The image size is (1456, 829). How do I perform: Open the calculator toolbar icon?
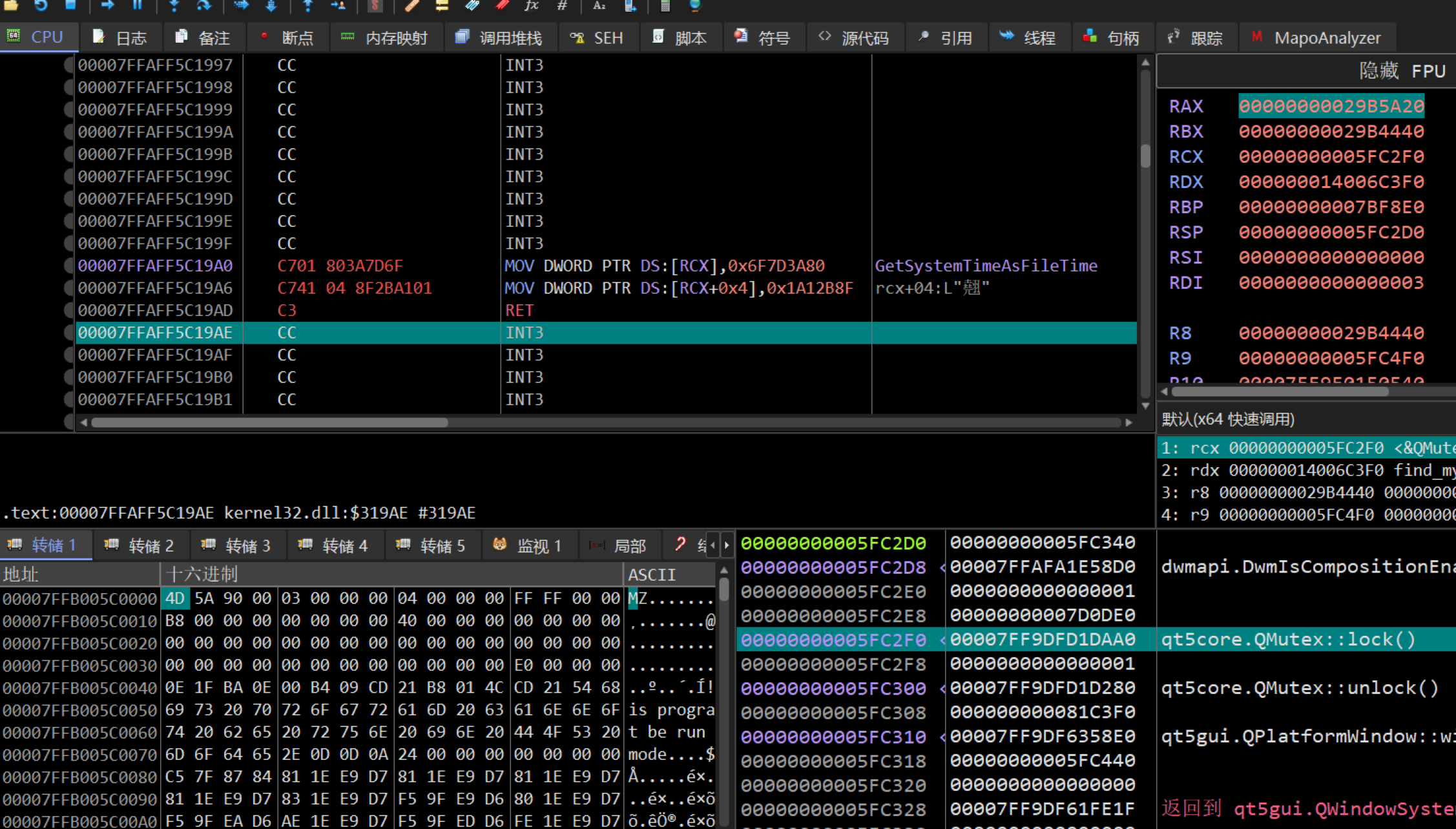pos(665,5)
